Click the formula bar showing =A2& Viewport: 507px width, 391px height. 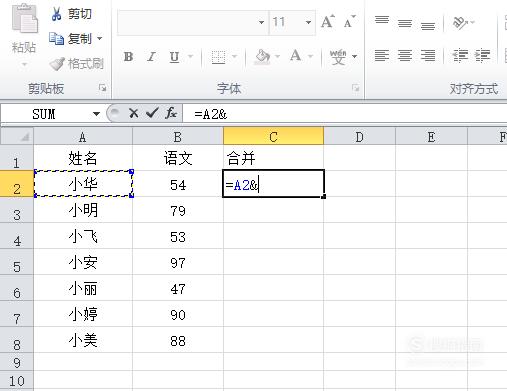(x=345, y=114)
